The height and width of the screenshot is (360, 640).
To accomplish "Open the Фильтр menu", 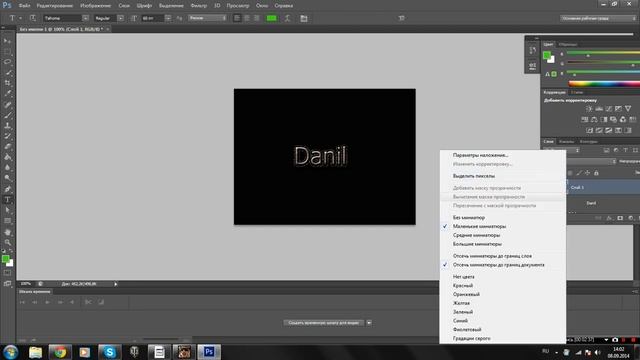I will pyautogui.click(x=199, y=6).
